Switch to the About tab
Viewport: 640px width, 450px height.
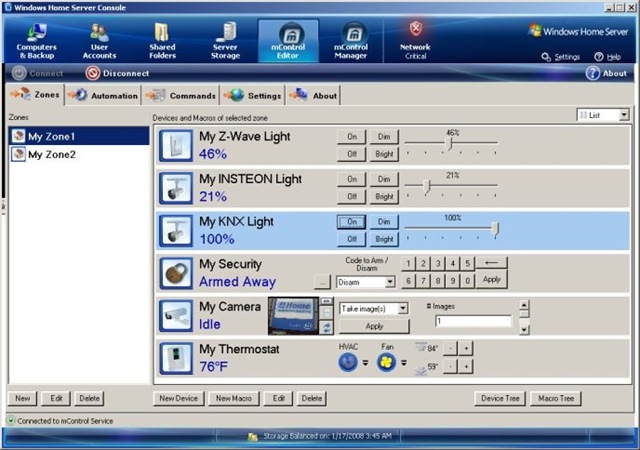click(313, 96)
